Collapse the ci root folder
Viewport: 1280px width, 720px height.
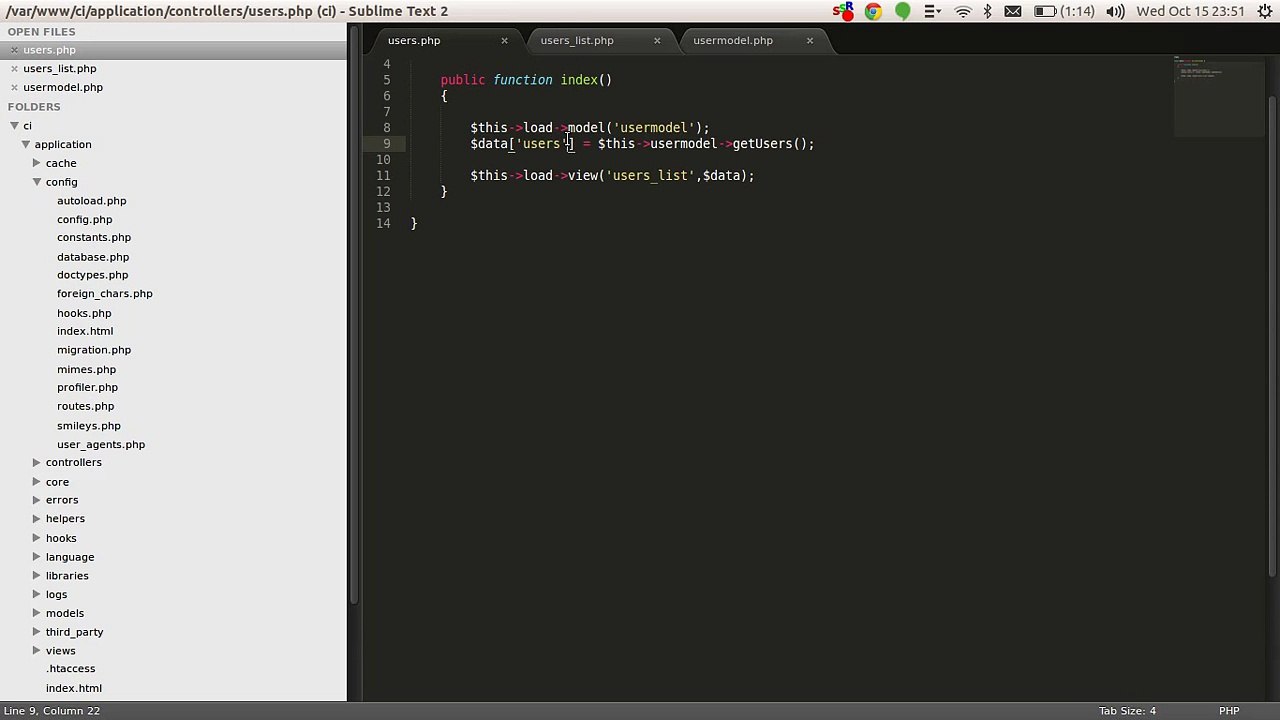(14, 126)
